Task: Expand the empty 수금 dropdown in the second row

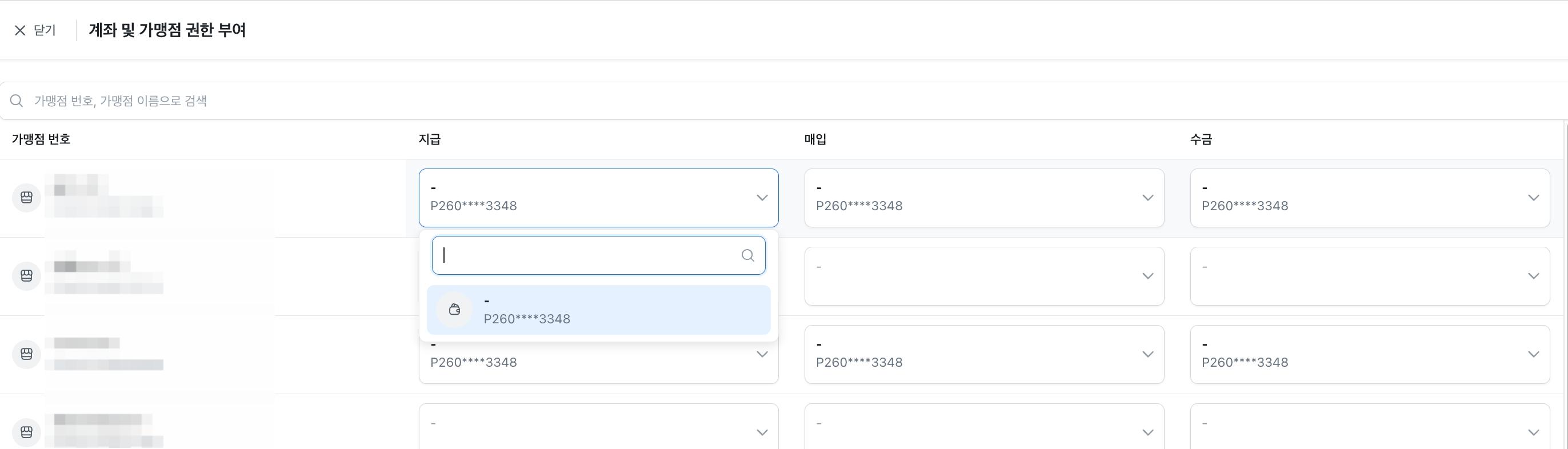Action: point(1370,276)
